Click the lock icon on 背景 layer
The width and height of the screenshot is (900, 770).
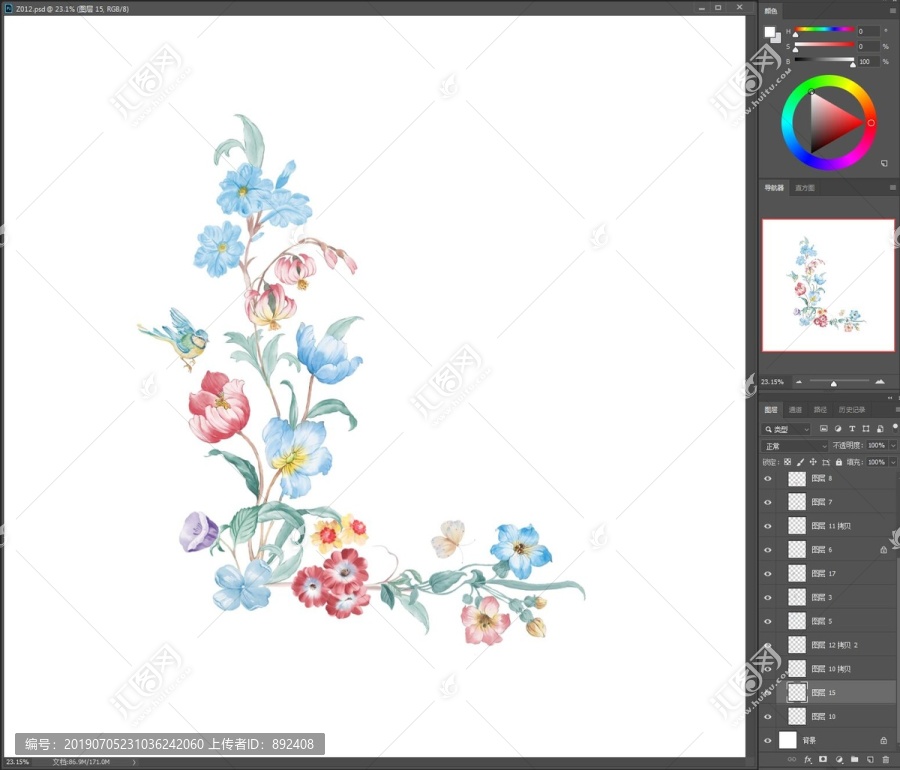(884, 740)
